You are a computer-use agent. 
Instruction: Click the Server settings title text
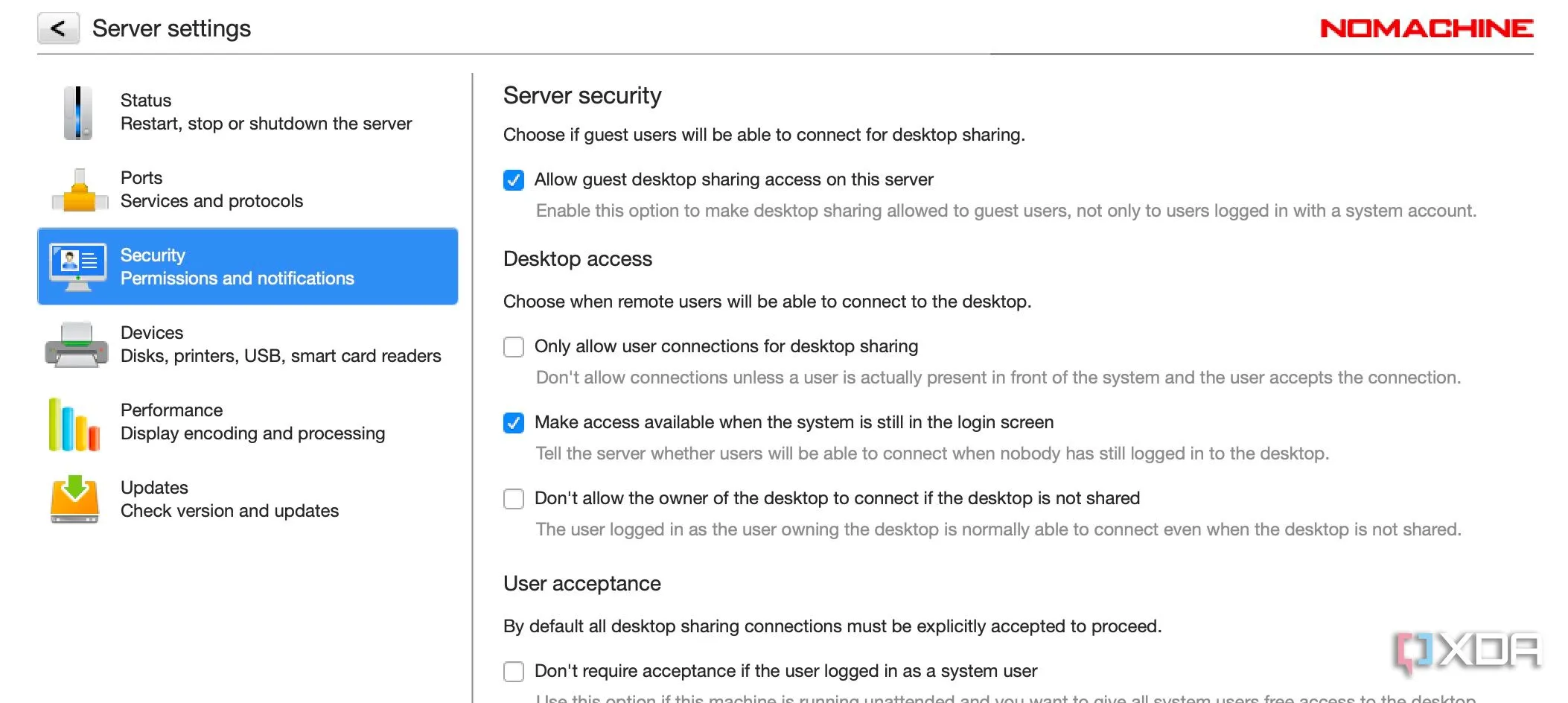point(171,28)
